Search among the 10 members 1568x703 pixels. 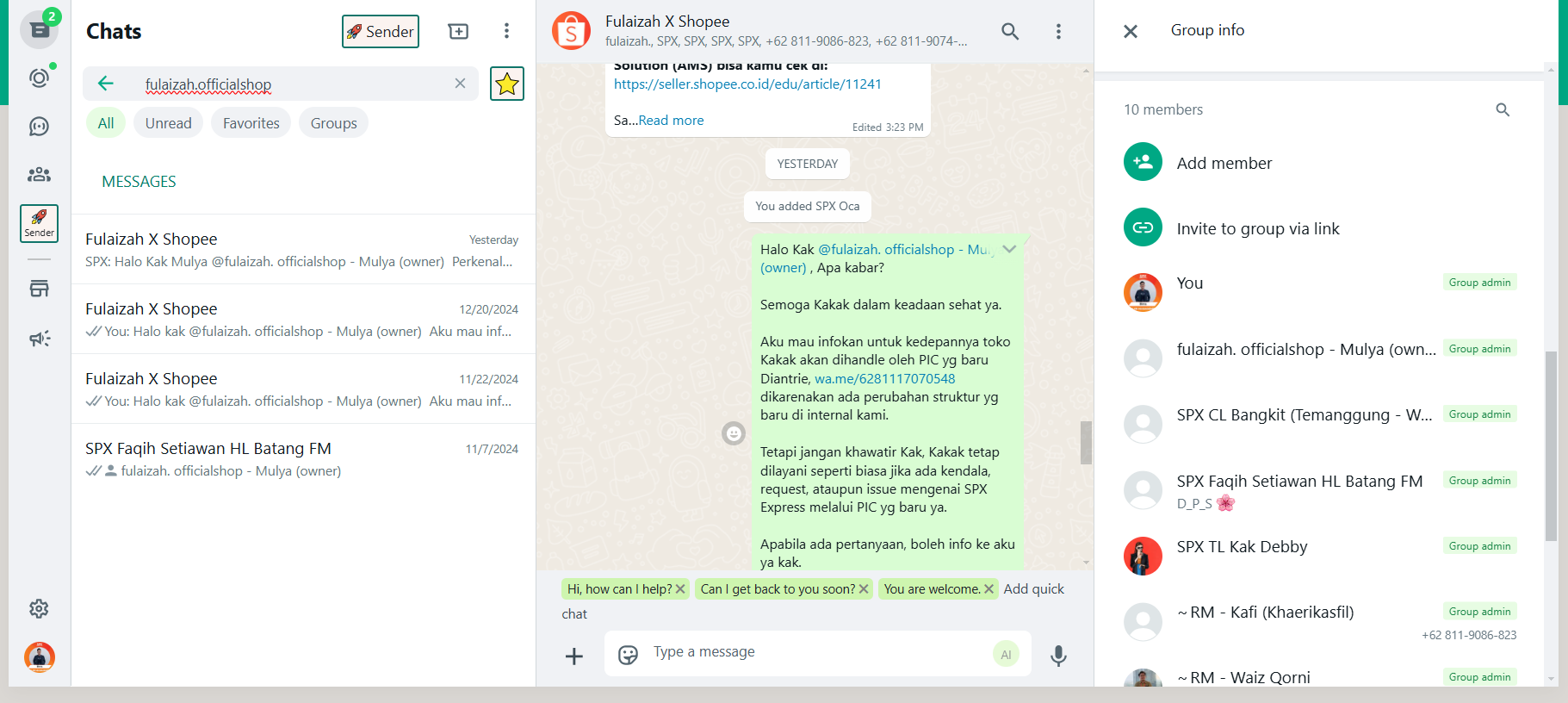[x=1503, y=109]
